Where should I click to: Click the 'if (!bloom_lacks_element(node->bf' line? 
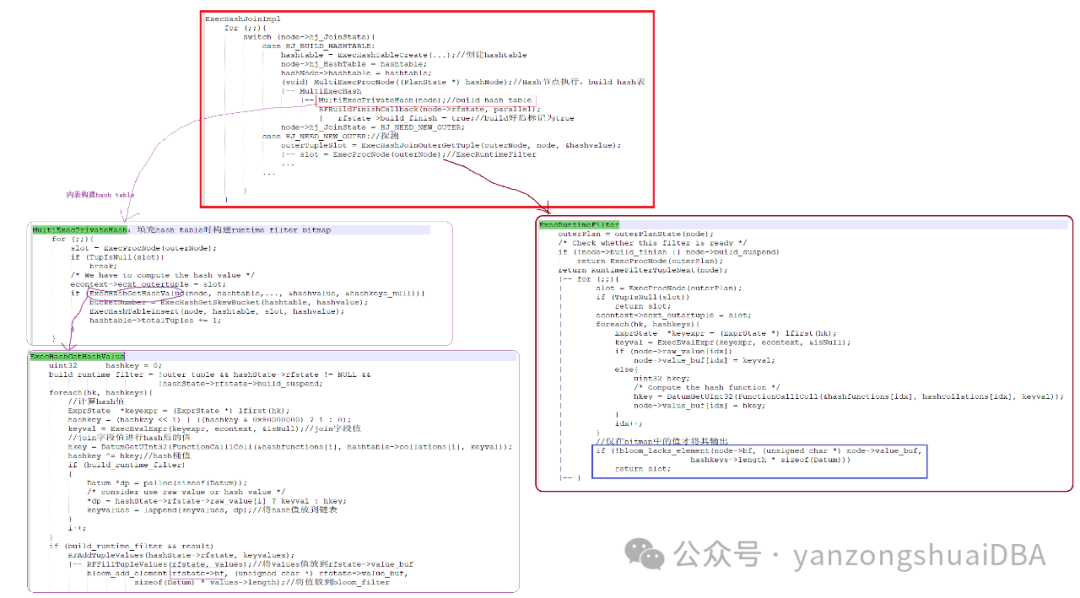pyautogui.click(x=758, y=451)
